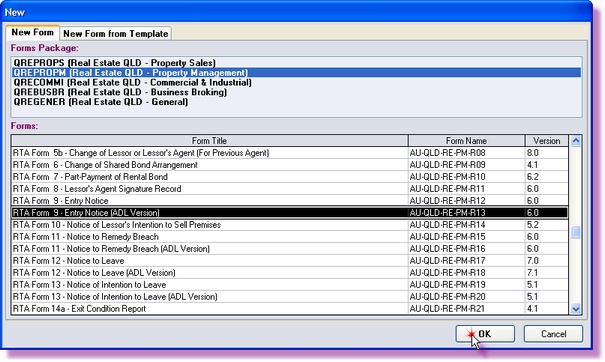
Task: Click form name AU-QLD-RE-PM-R08
Action: click(x=447, y=153)
